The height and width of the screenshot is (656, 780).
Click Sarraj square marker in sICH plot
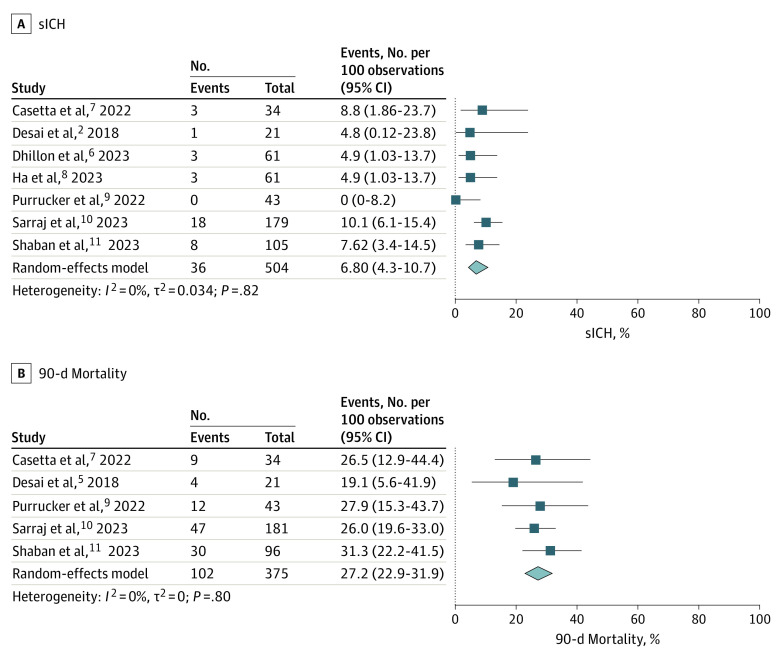pos(486,222)
